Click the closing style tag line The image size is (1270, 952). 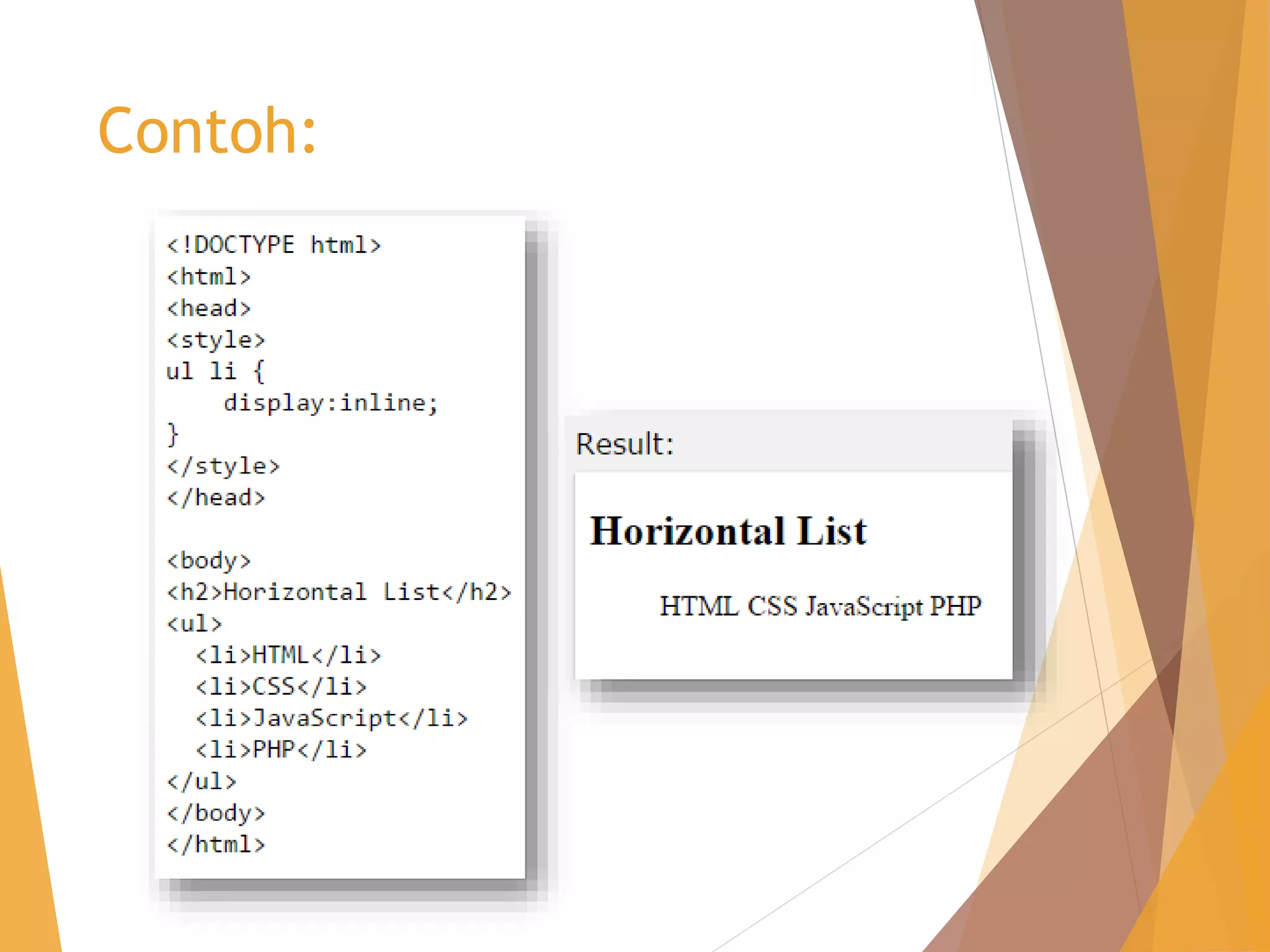pos(223,466)
